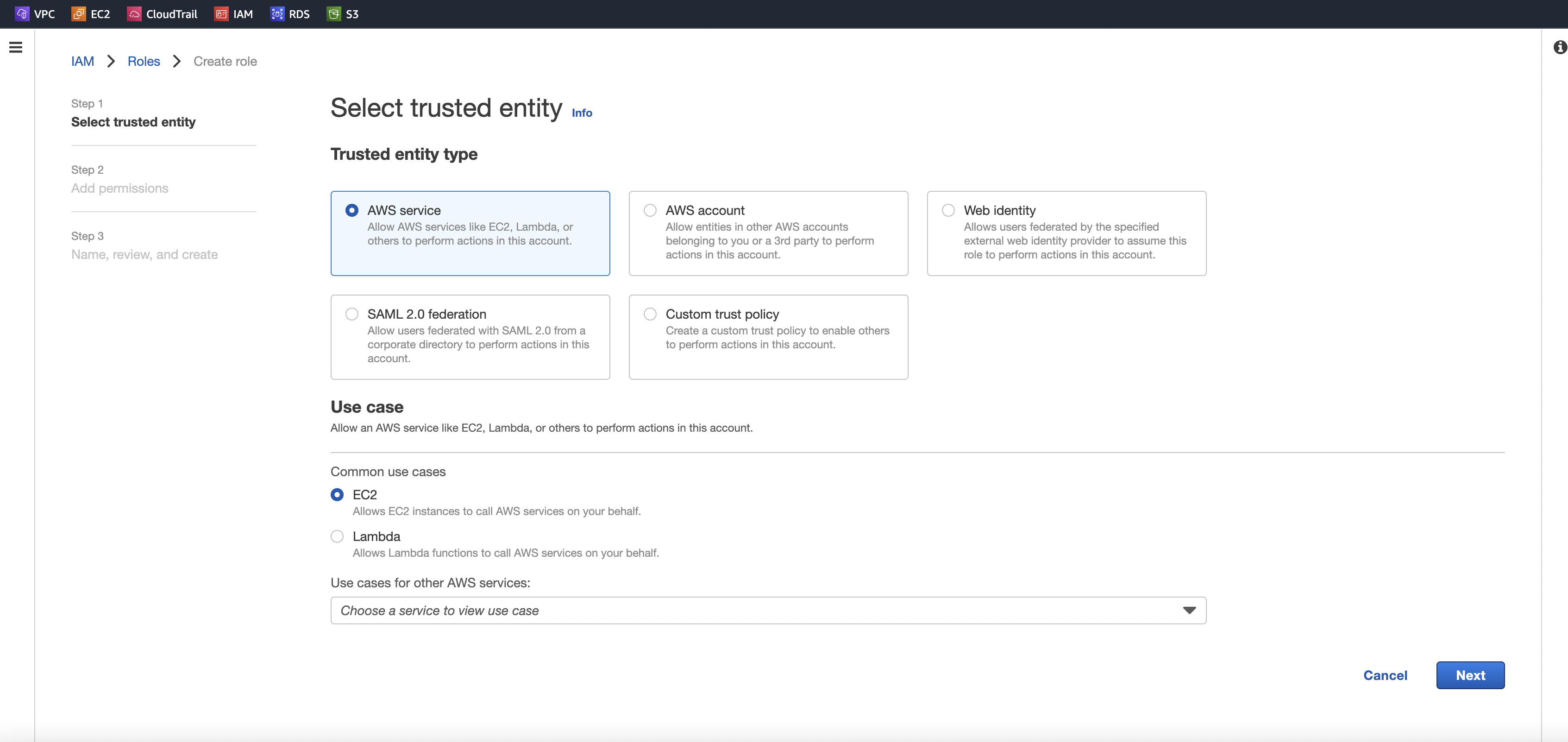Go to IAM in the breadcrumb
This screenshot has width=1568, height=742.
coord(82,62)
